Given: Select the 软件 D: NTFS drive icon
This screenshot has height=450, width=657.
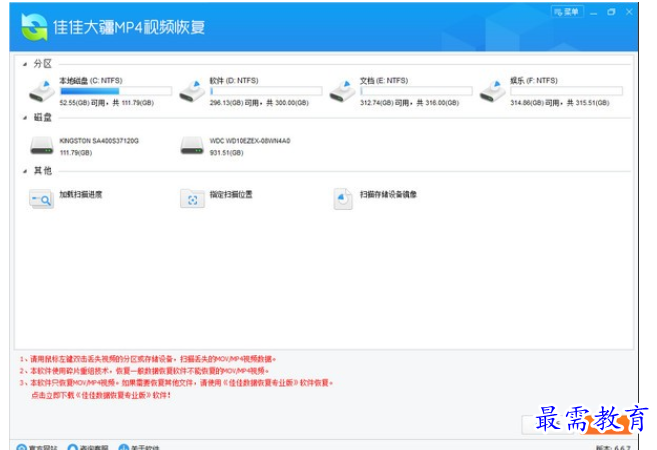Looking at the screenshot, I should [x=192, y=91].
